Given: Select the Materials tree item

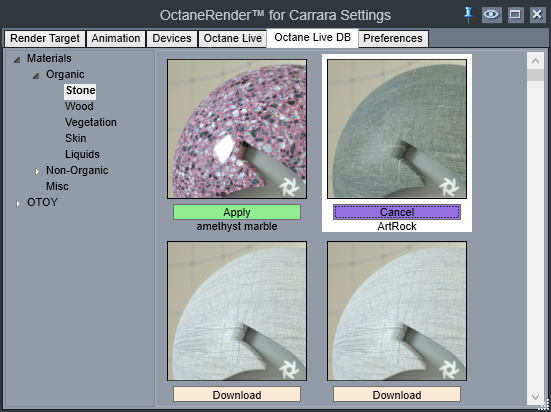Looking at the screenshot, I should [49, 58].
